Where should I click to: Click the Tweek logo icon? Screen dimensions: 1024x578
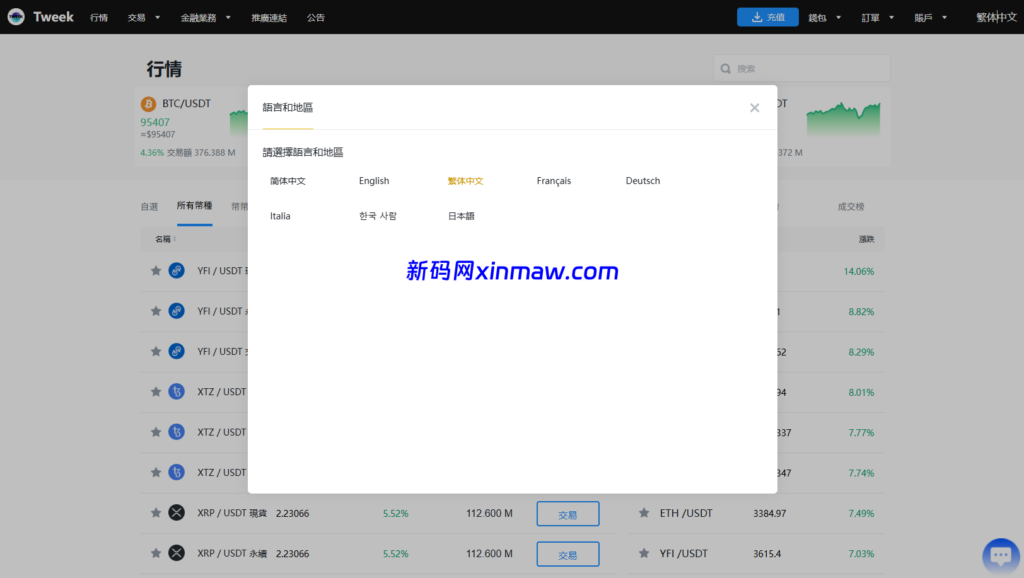click(x=15, y=16)
